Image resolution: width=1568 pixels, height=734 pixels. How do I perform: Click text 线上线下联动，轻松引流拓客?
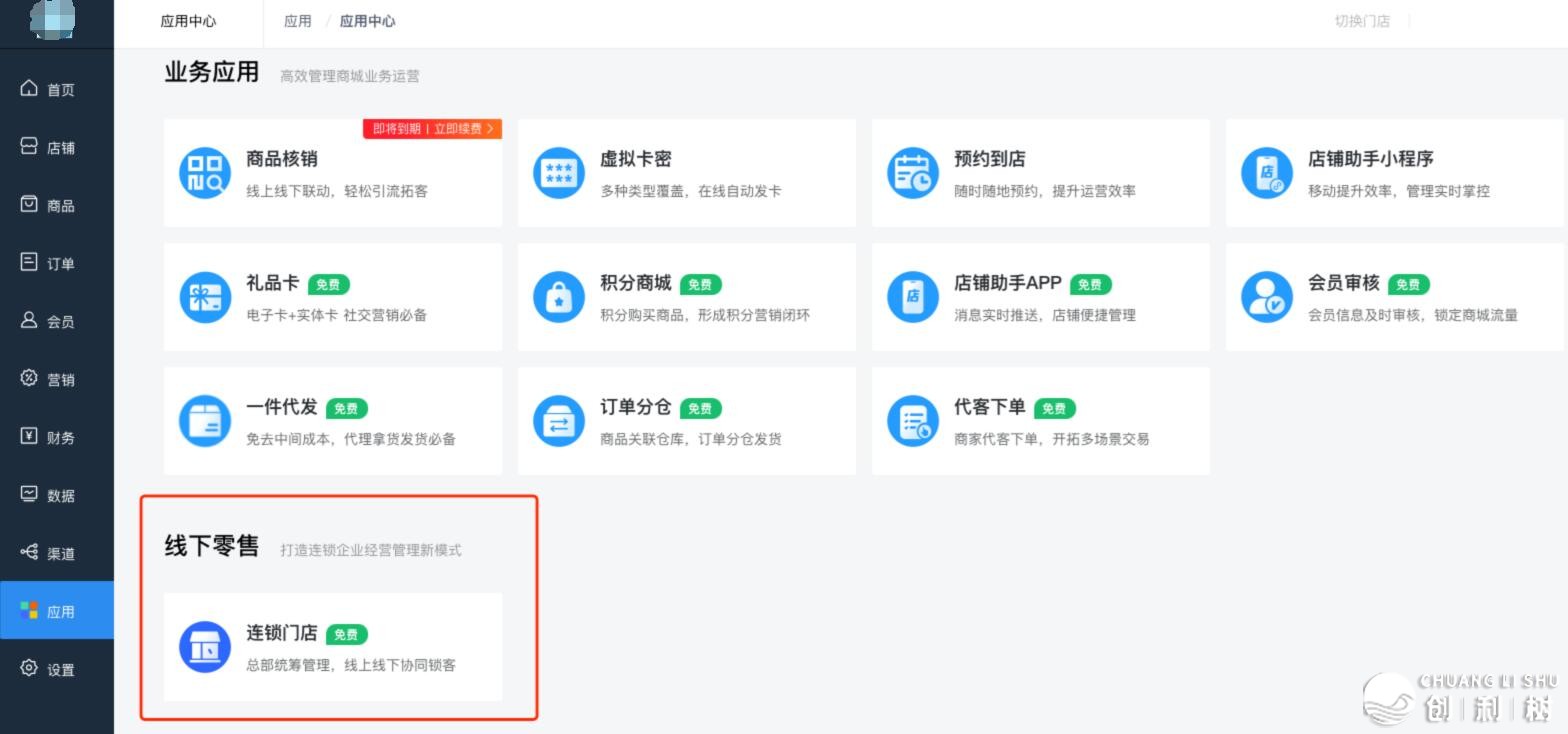tap(337, 191)
